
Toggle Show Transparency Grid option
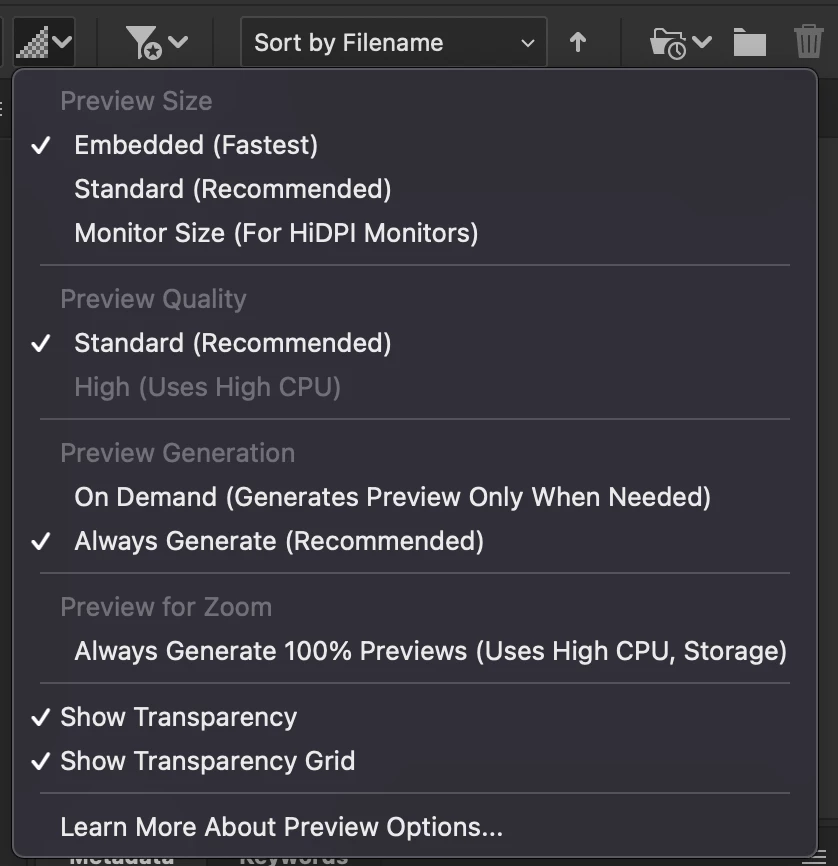pos(207,761)
